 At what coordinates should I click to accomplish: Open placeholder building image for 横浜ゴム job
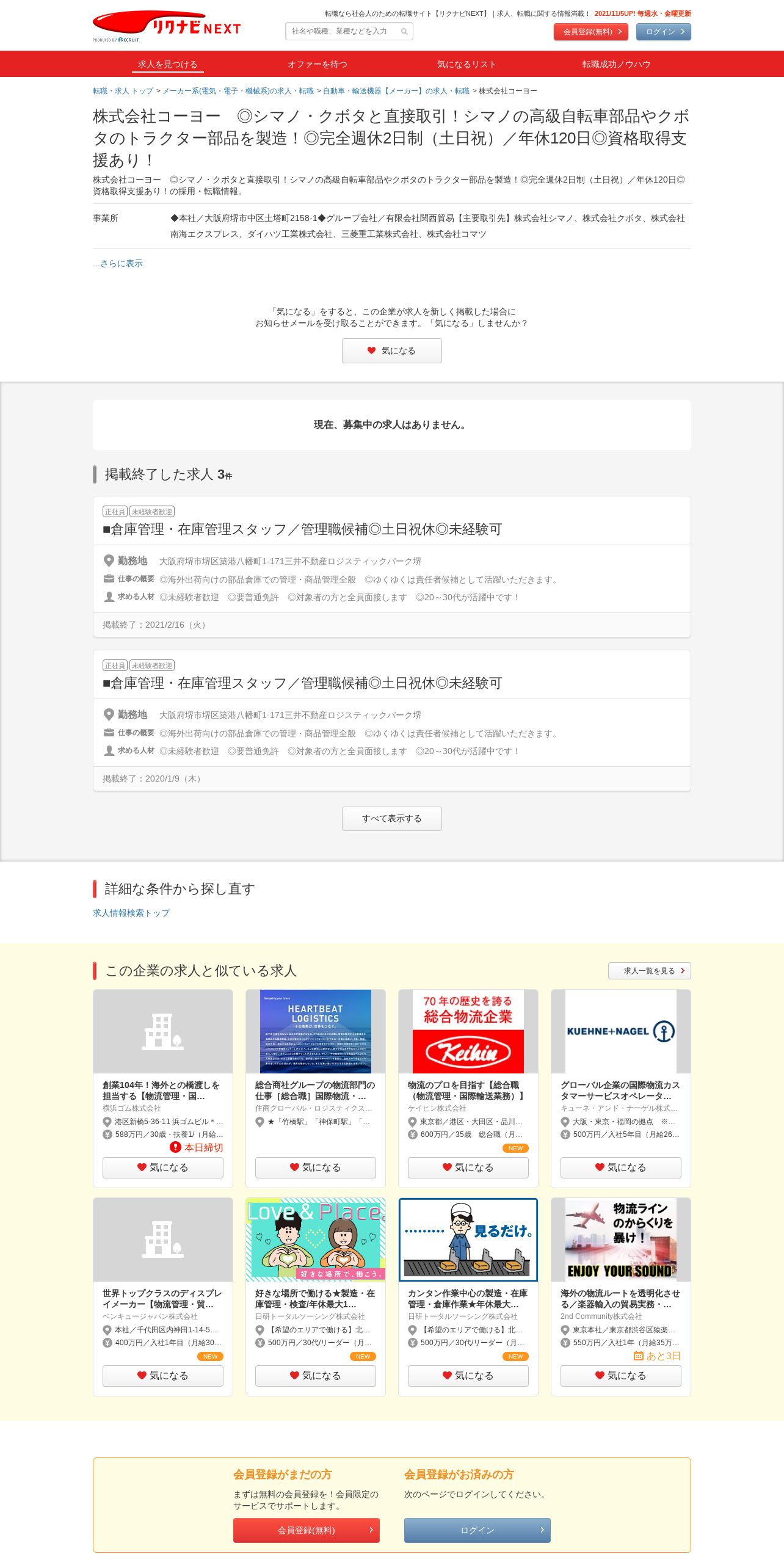point(163,1031)
